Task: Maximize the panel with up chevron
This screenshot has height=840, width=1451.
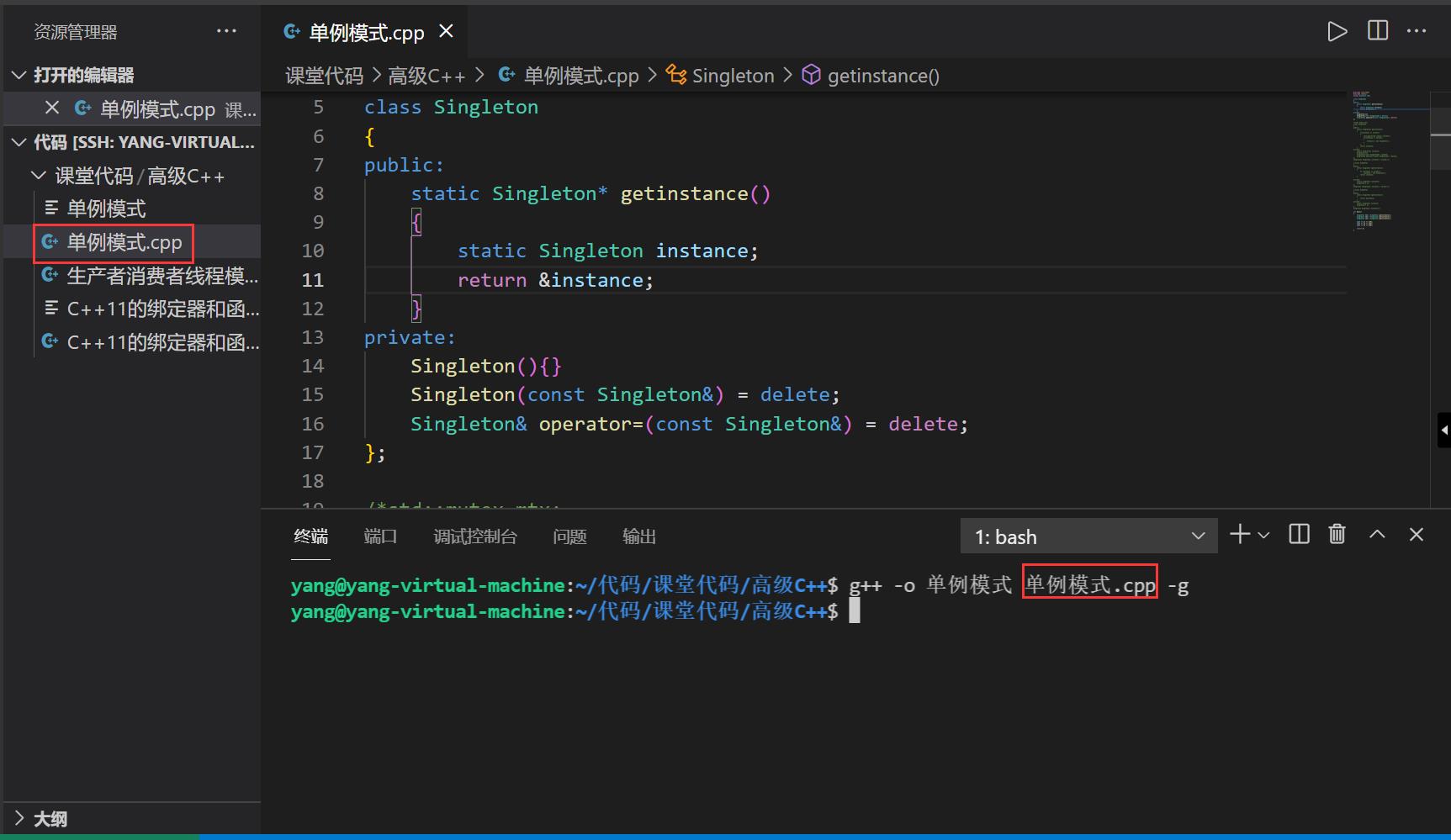Action: pyautogui.click(x=1377, y=534)
